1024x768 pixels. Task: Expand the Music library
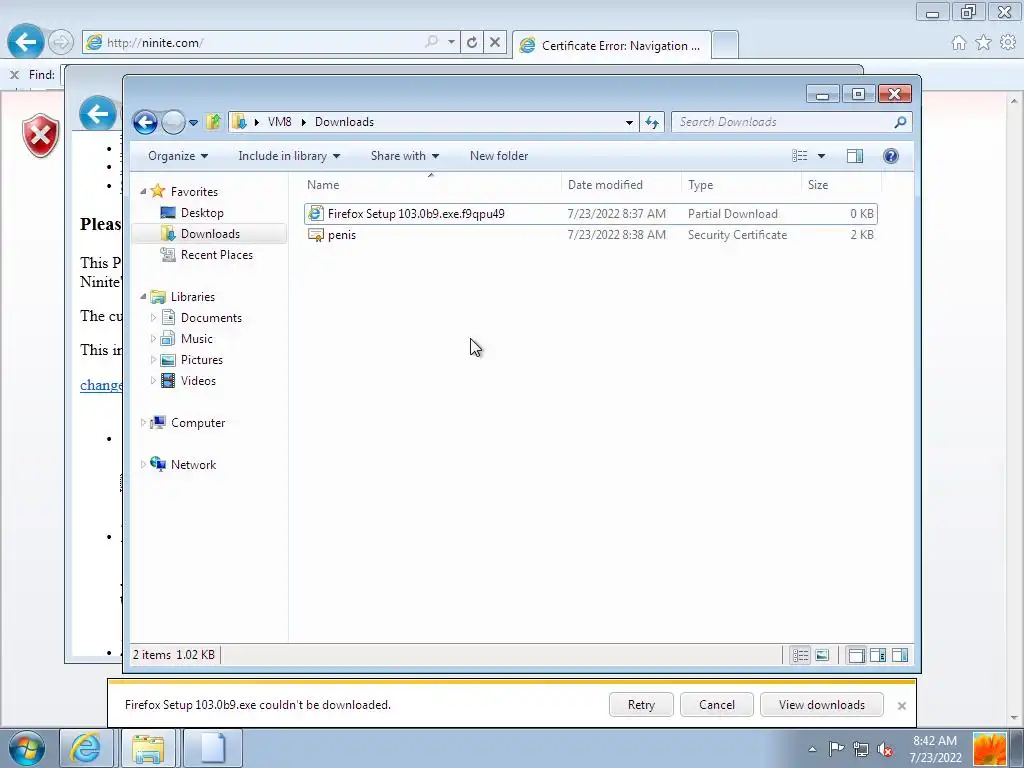coord(153,338)
